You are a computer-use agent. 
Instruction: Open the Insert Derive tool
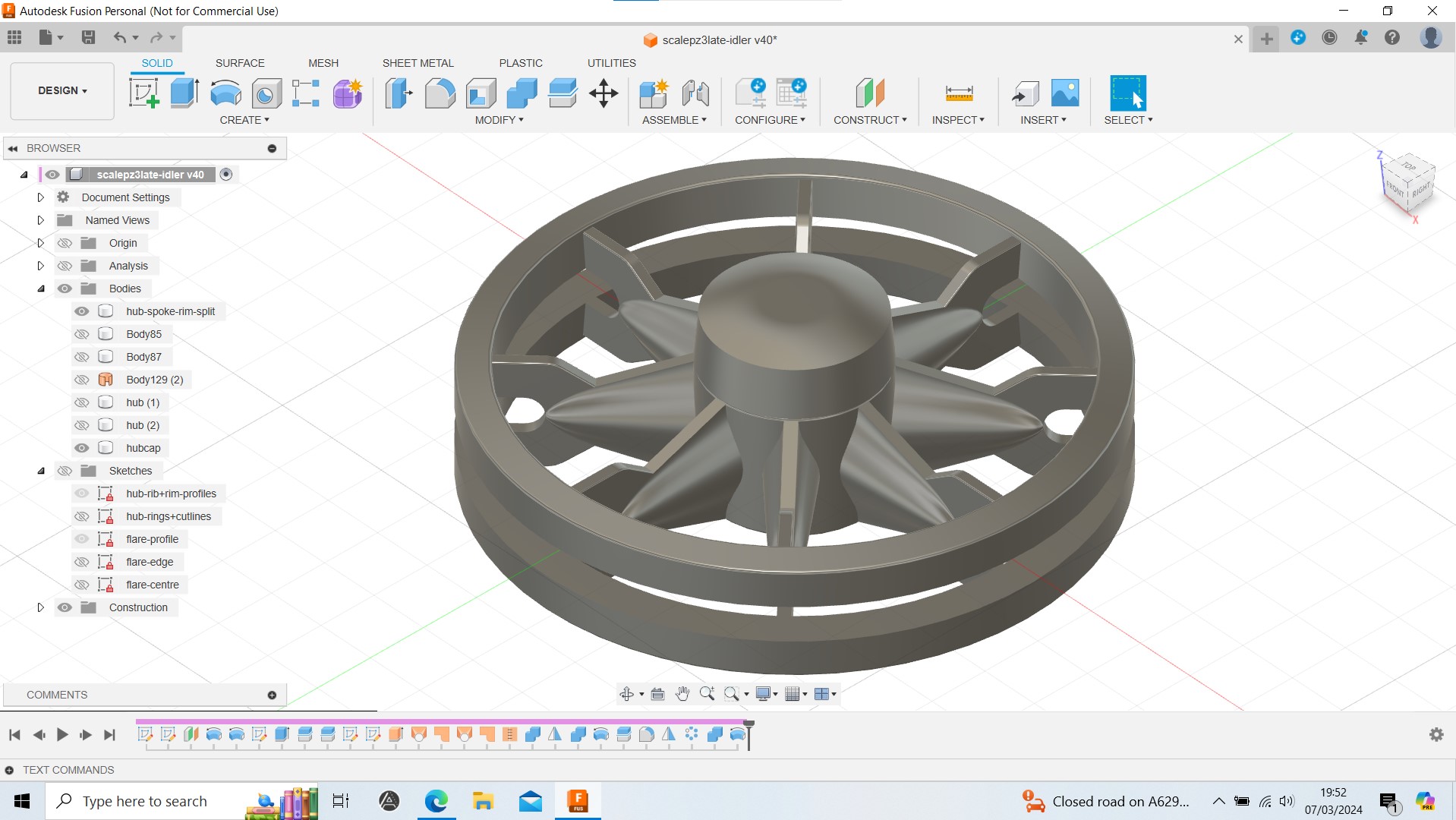click(x=1025, y=93)
